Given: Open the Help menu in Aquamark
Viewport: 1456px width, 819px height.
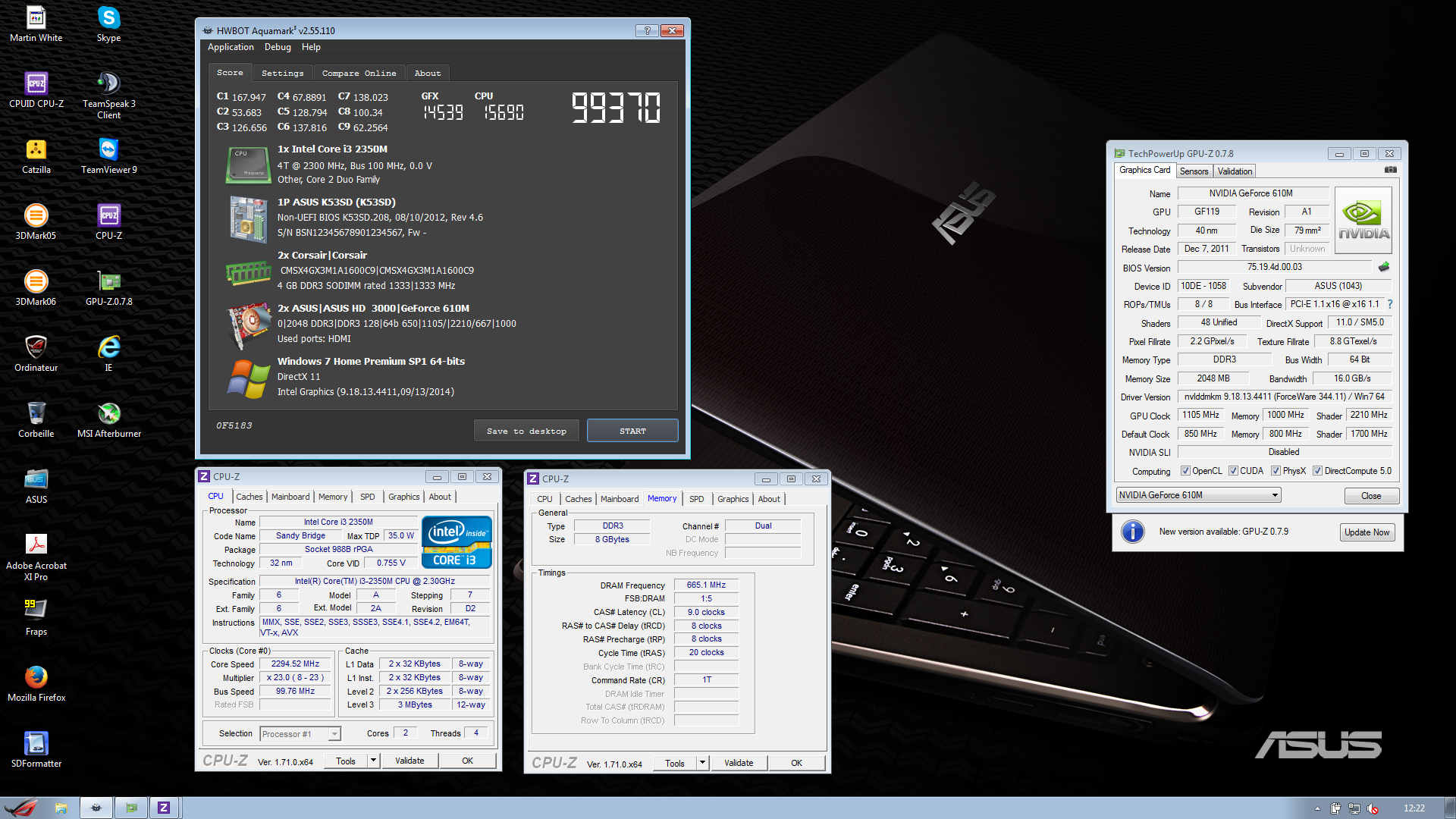Looking at the screenshot, I should pos(311,47).
